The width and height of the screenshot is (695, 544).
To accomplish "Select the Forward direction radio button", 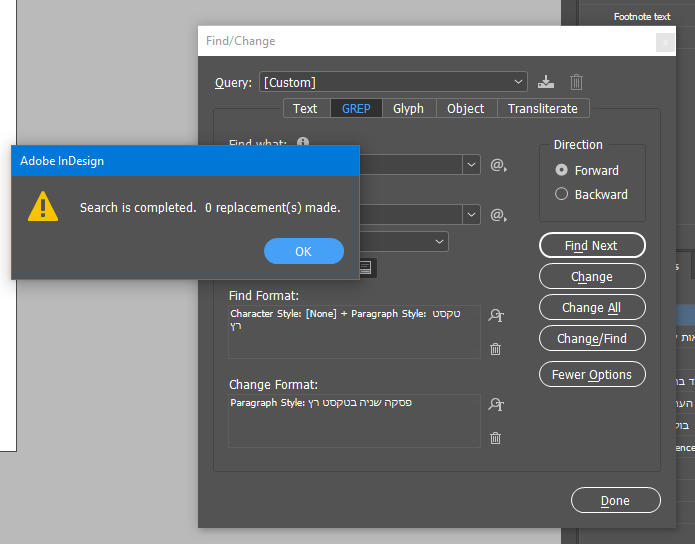I will coord(562,170).
